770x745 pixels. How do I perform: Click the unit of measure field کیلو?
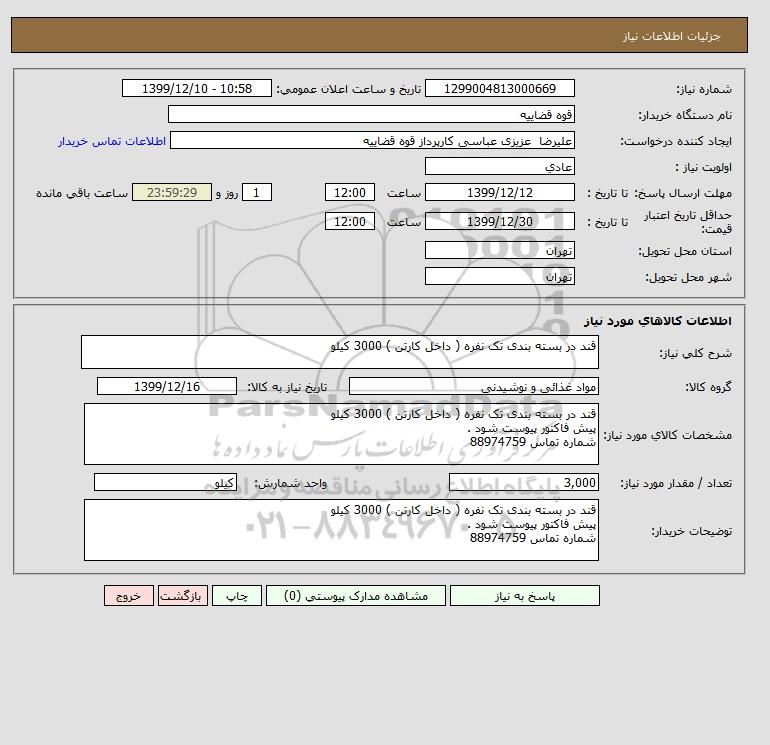tap(165, 482)
